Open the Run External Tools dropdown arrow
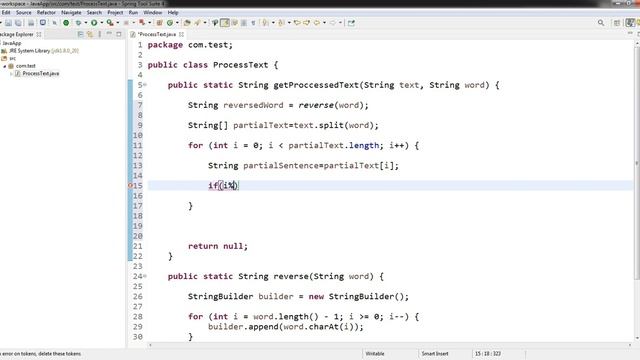 tap(118, 23)
